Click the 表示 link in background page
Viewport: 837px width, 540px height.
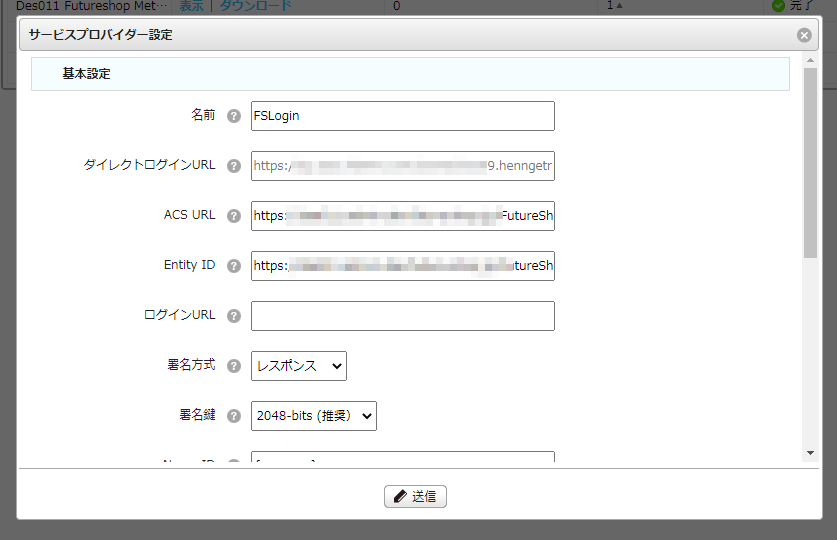click(x=191, y=6)
